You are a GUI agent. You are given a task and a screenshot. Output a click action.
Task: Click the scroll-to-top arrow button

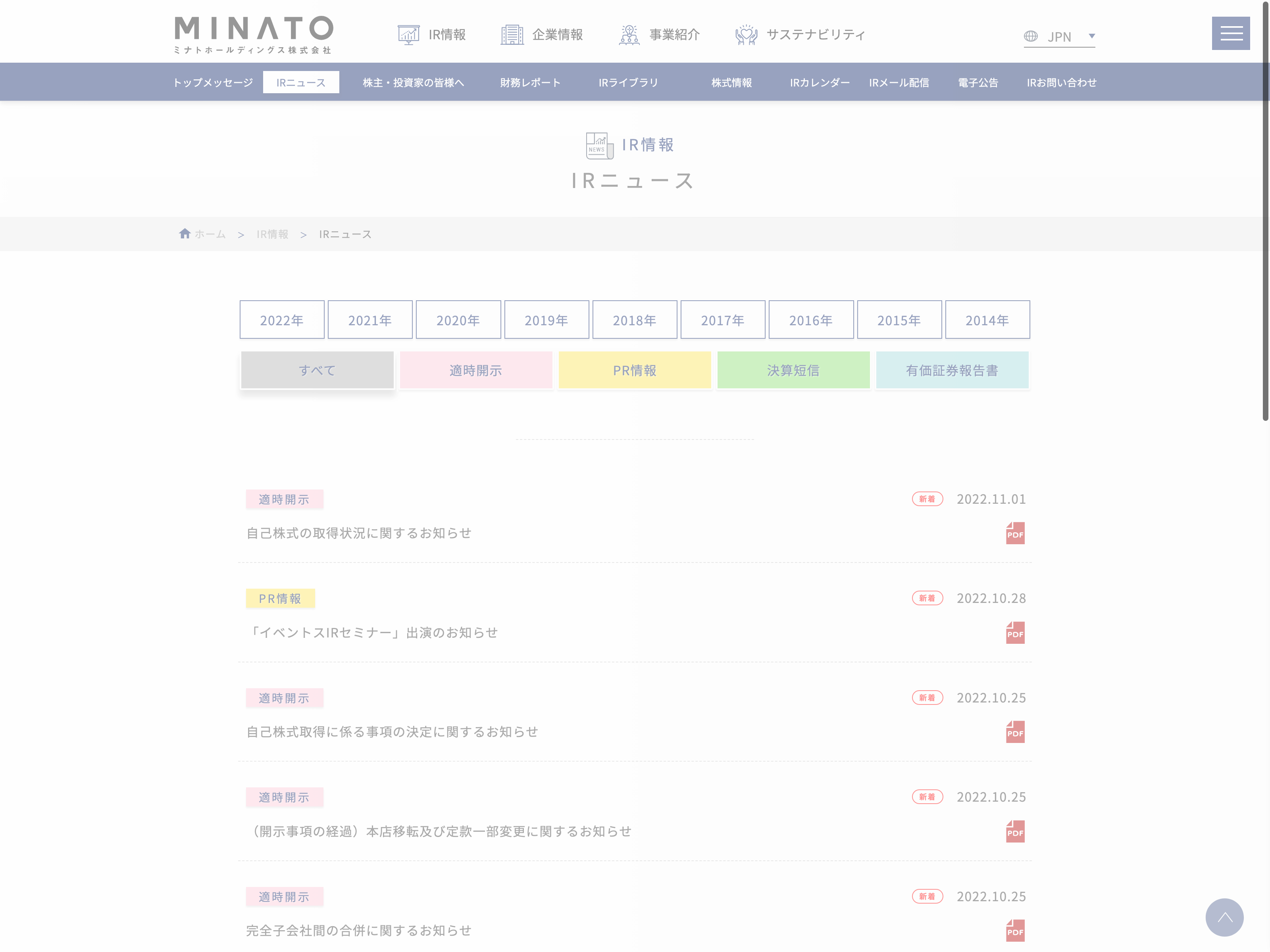point(1224,917)
